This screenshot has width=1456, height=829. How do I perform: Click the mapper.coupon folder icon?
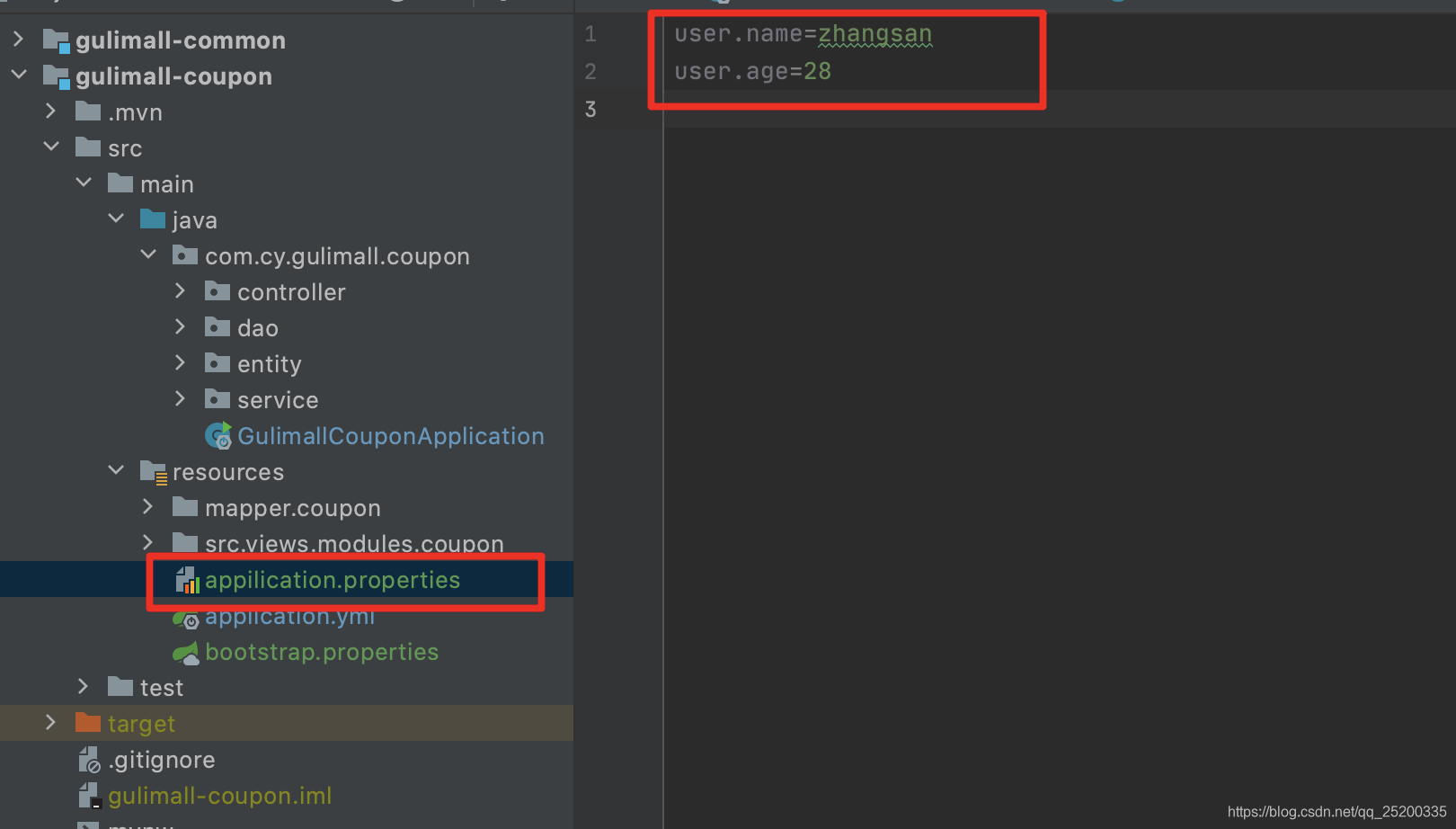(x=185, y=507)
